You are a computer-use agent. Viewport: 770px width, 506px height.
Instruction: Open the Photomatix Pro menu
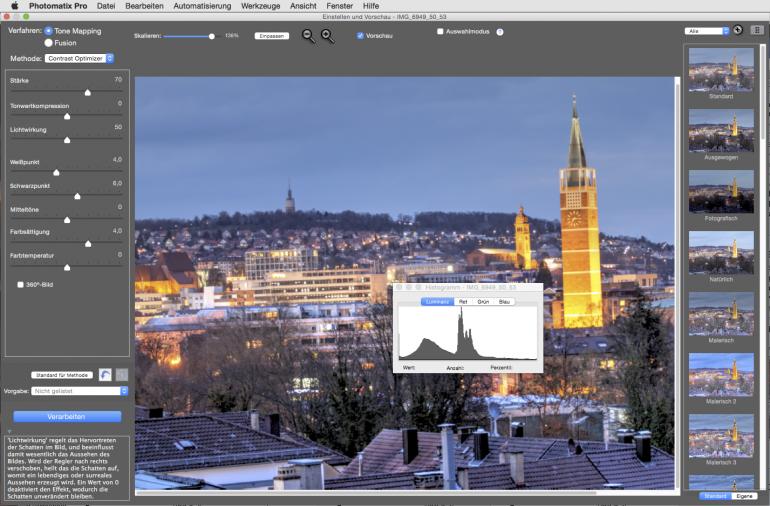[x=58, y=6]
